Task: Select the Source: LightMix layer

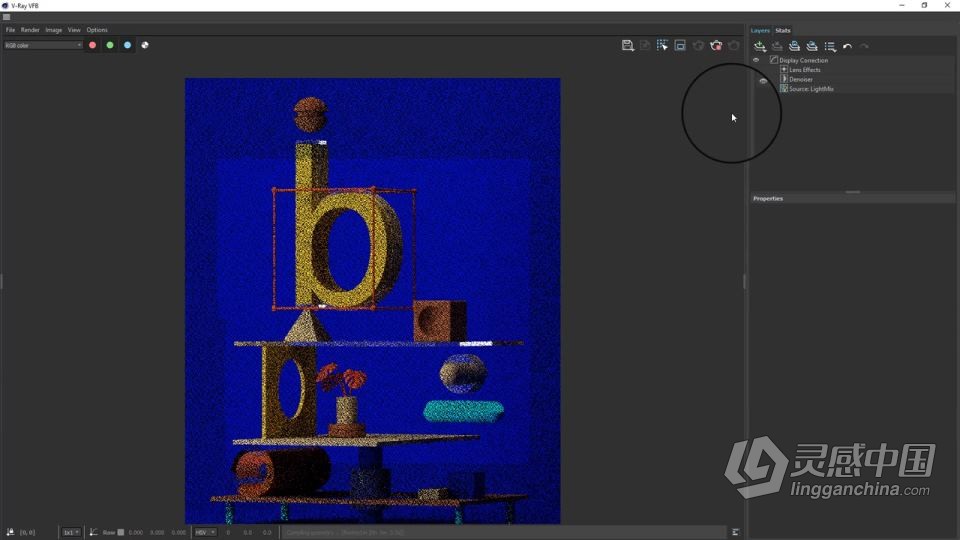Action: (x=811, y=89)
